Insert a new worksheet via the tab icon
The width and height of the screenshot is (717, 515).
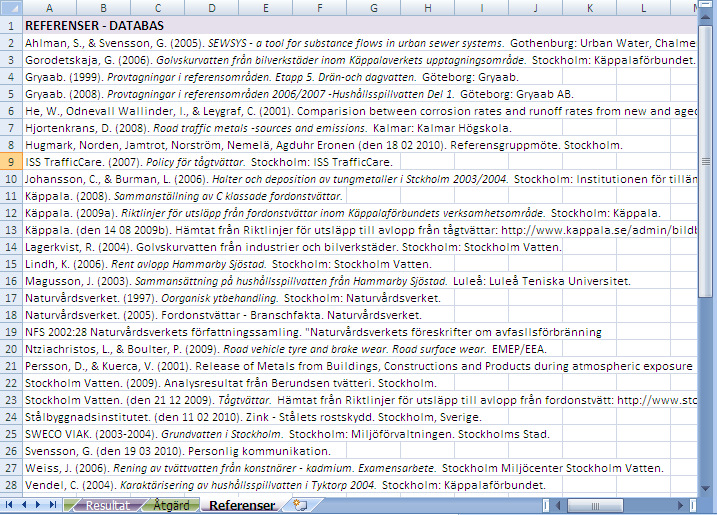[x=300, y=505]
